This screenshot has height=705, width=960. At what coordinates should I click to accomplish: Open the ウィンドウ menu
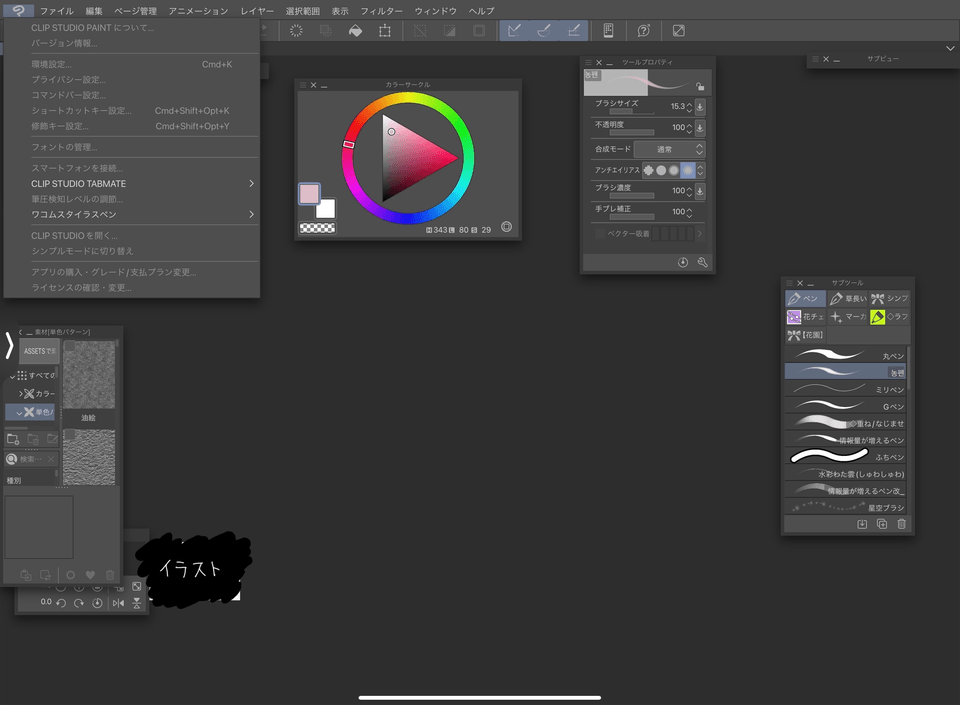point(435,11)
